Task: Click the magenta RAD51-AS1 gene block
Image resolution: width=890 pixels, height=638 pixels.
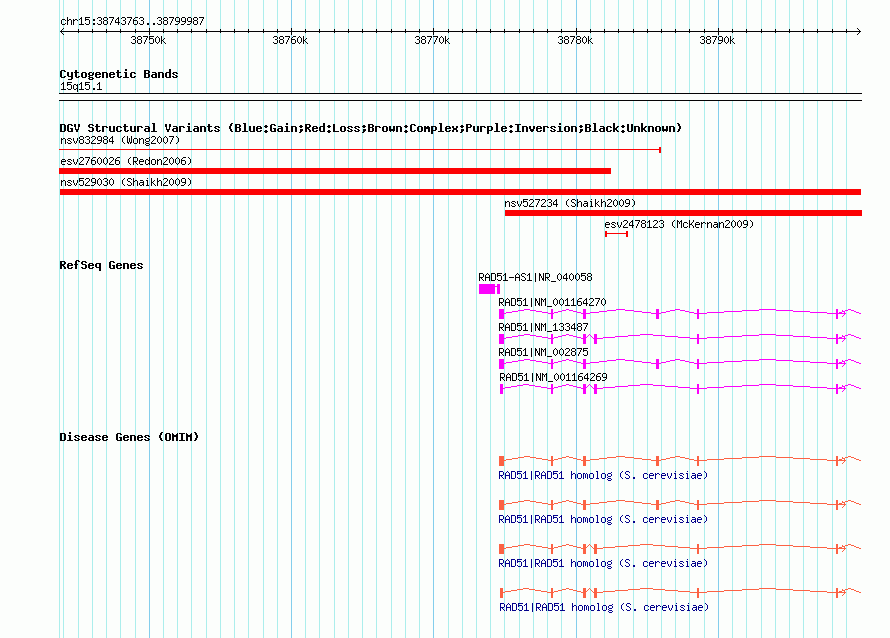Action: 489,289
